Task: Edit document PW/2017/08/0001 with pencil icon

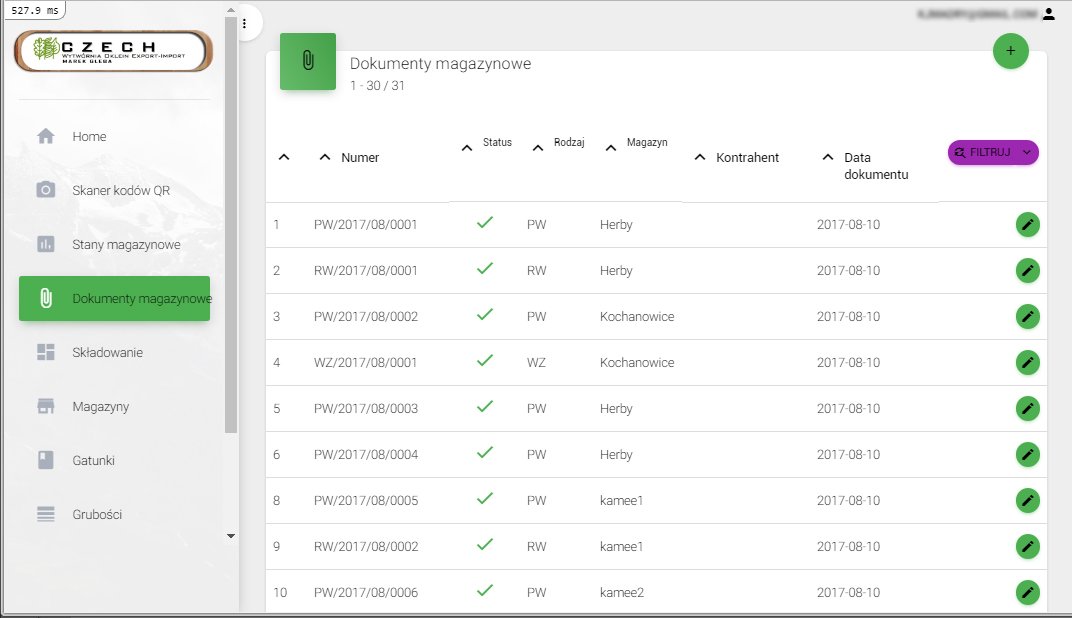Action: [x=1027, y=225]
